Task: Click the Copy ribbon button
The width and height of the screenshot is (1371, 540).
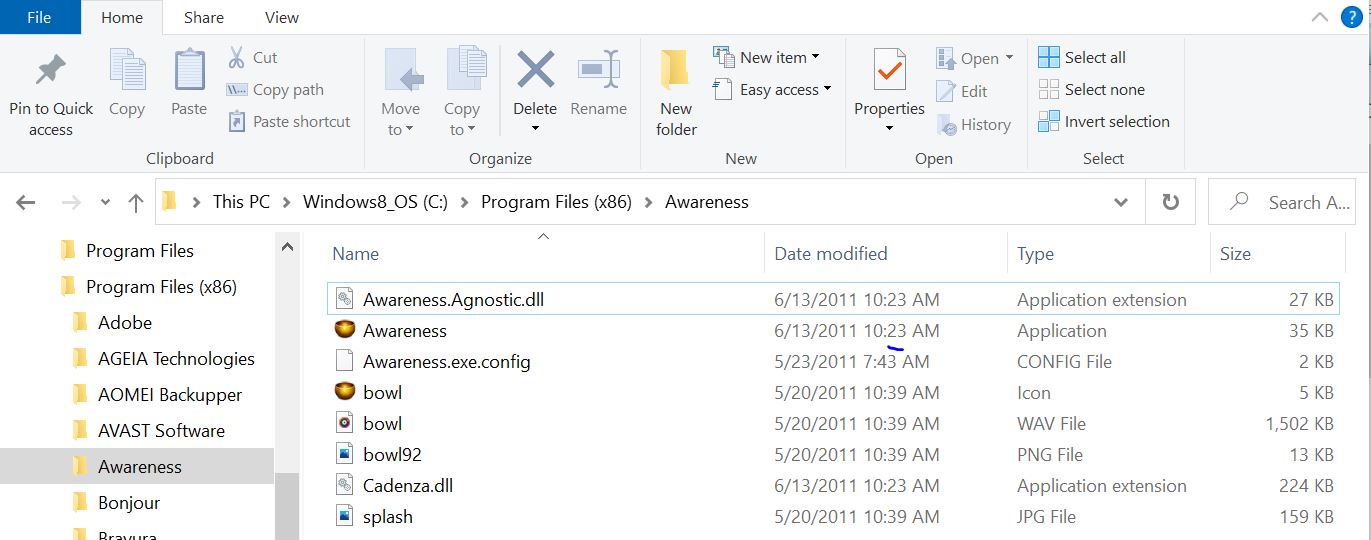Action: (x=127, y=82)
